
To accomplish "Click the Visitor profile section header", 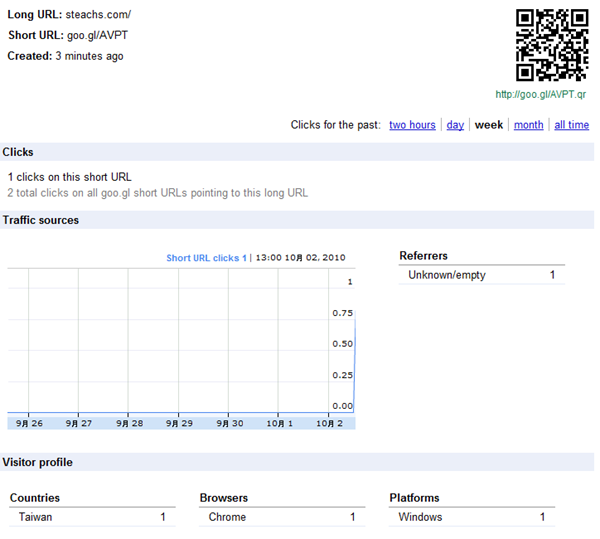I will [x=297, y=462].
